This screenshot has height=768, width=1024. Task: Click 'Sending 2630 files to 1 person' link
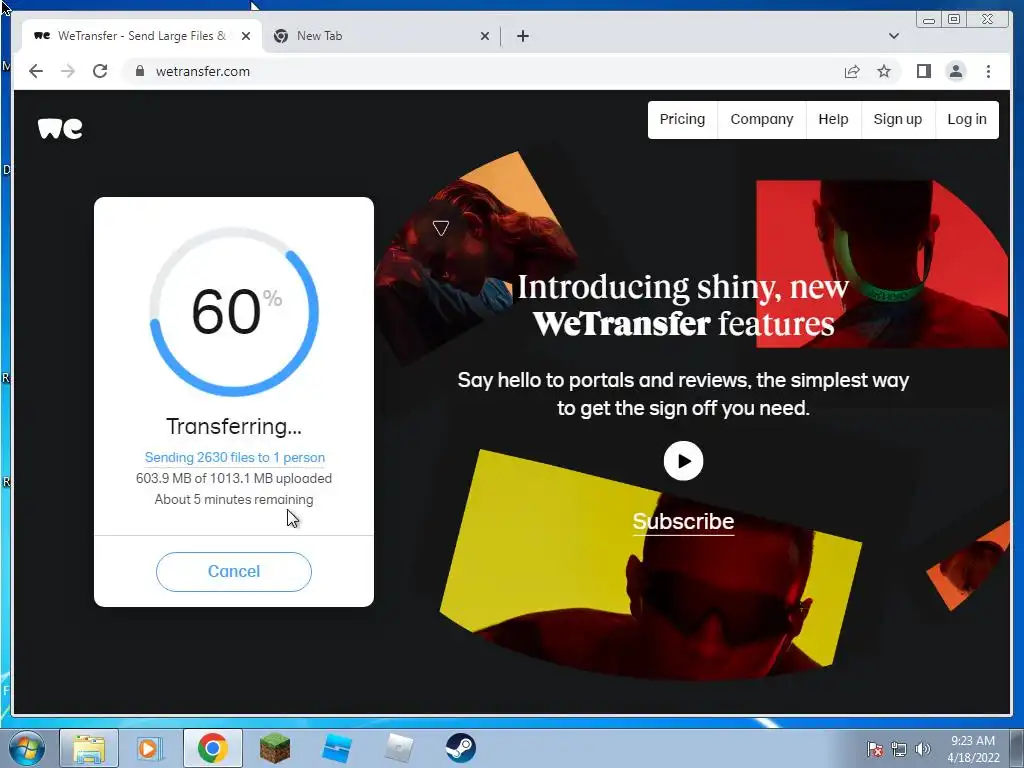pyautogui.click(x=234, y=457)
